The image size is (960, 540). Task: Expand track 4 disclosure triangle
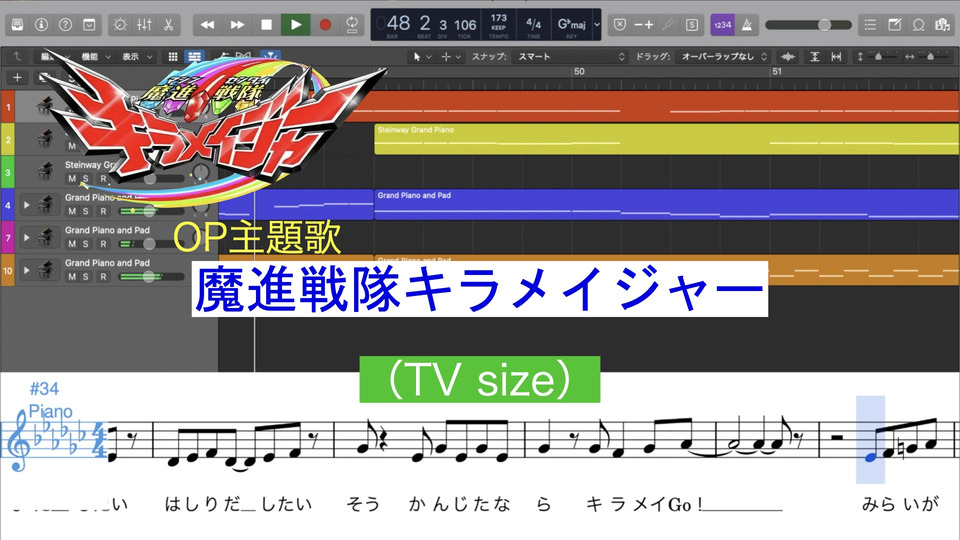(26, 204)
